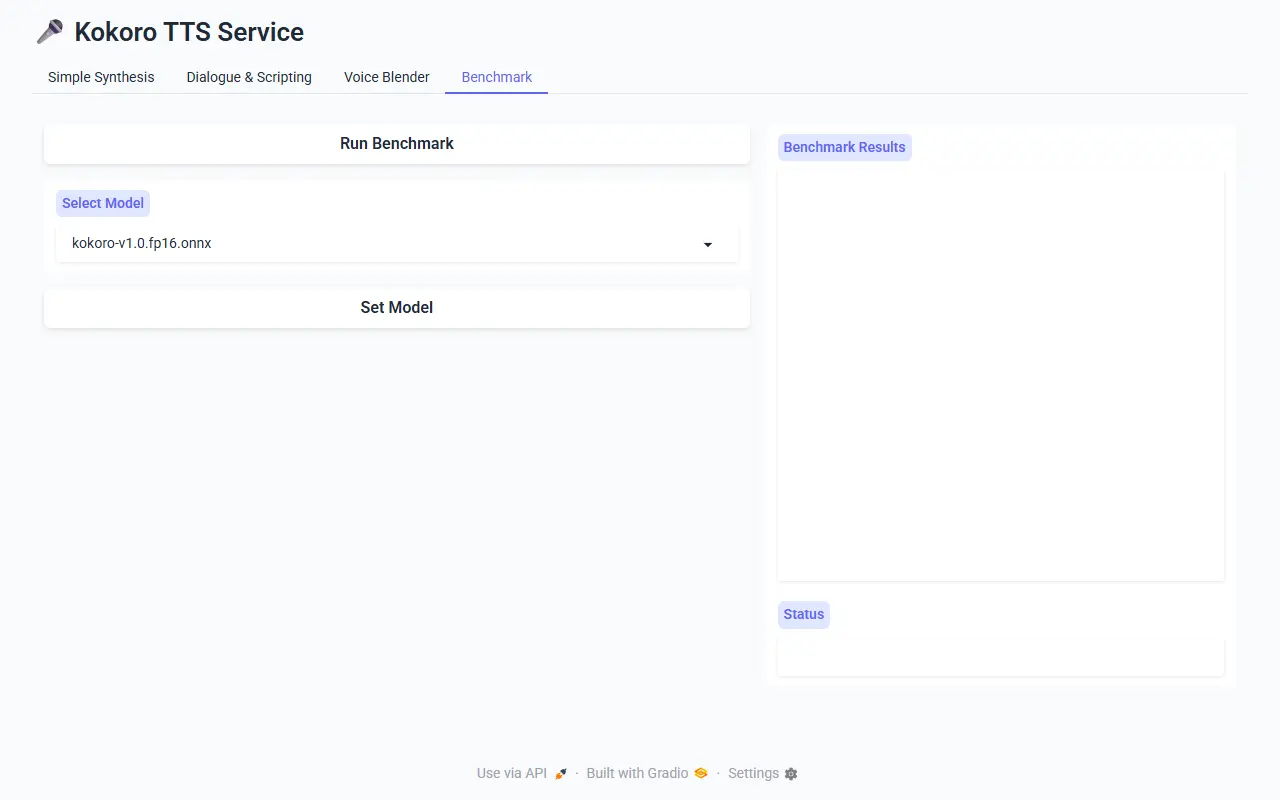The height and width of the screenshot is (800, 1280).
Task: Open the Use via API link
Action: pos(523,773)
